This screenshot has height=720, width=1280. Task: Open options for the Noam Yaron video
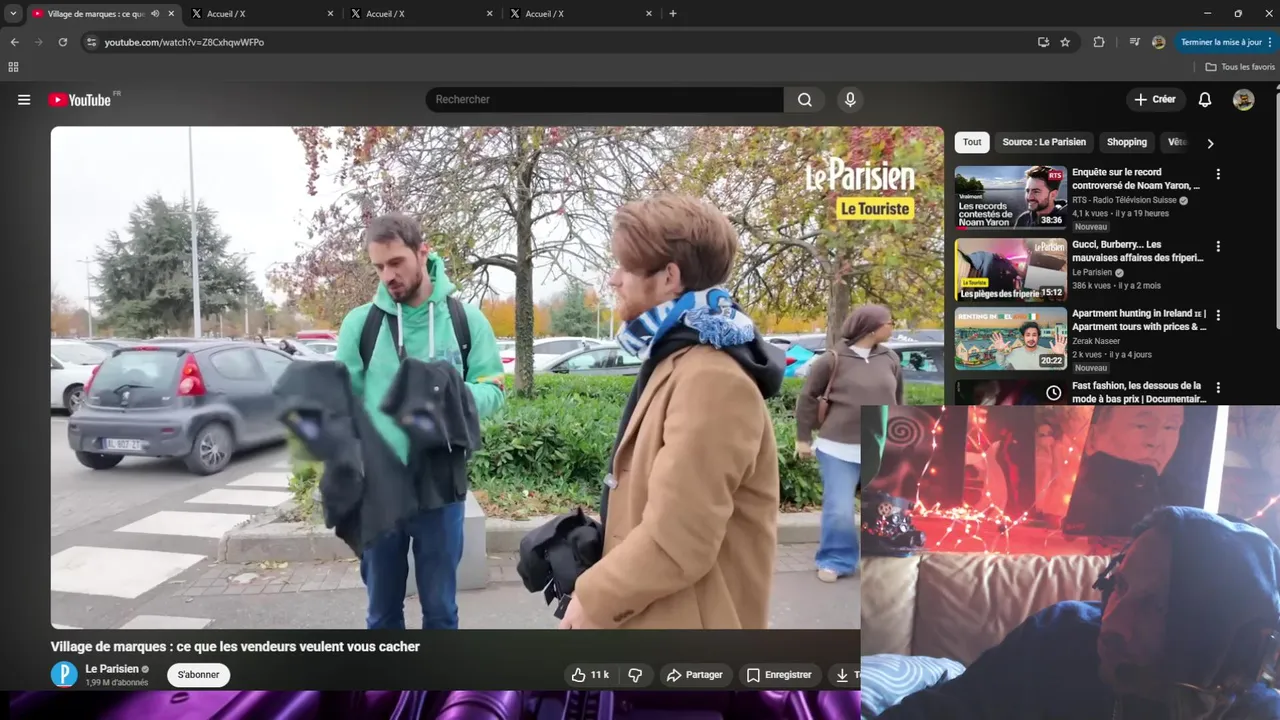click(x=1218, y=174)
